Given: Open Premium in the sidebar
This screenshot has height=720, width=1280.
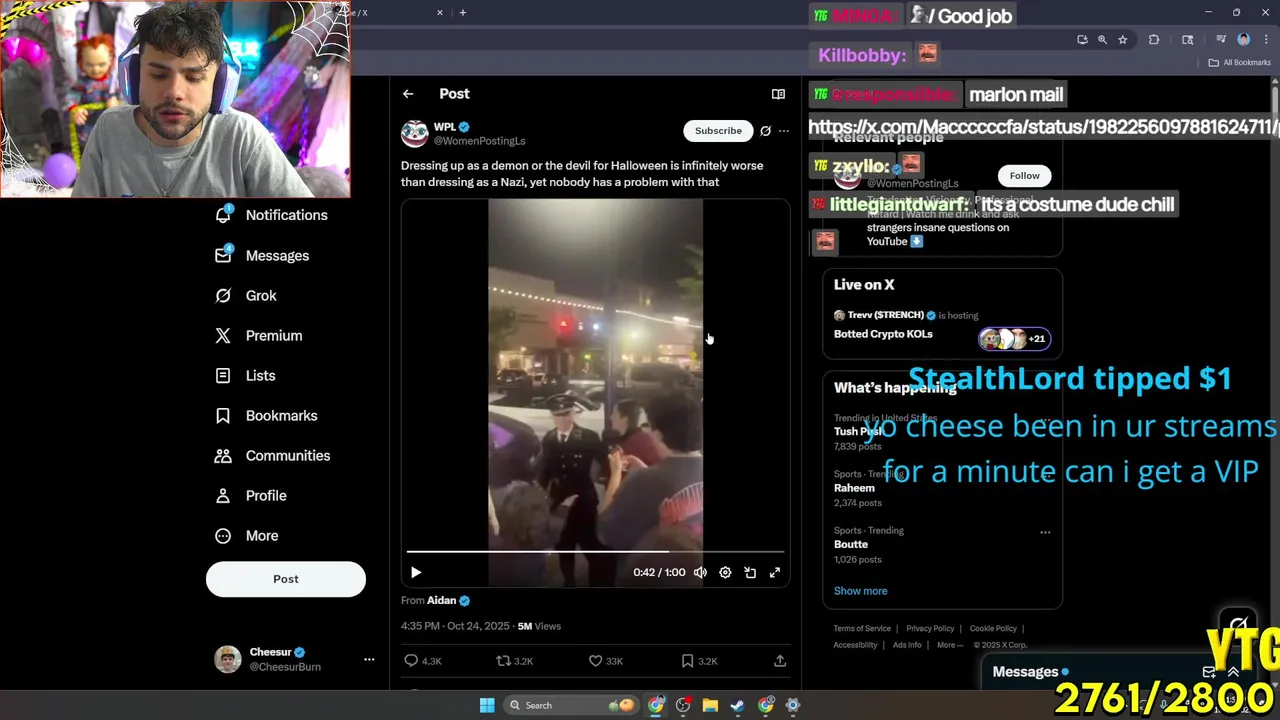Looking at the screenshot, I should click(x=258, y=335).
